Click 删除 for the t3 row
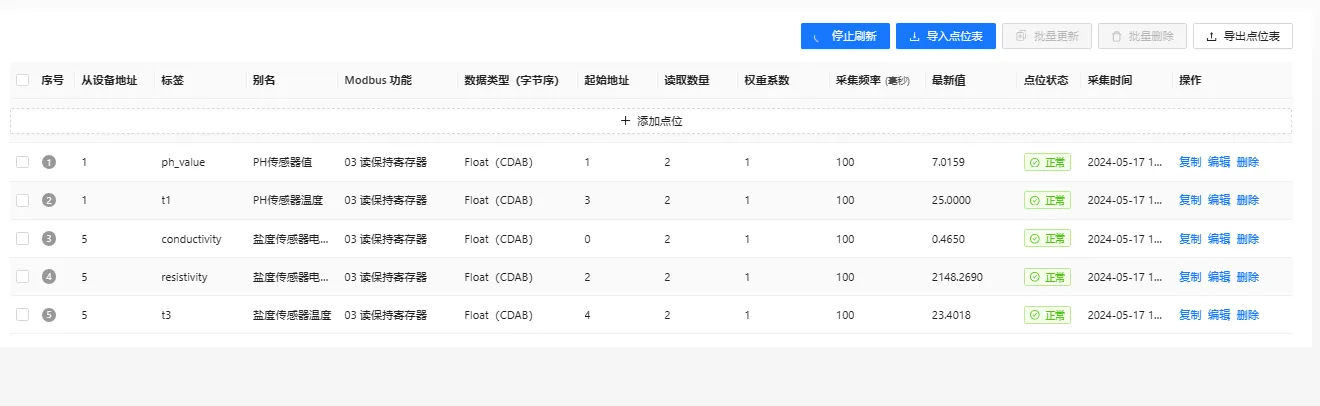 pyautogui.click(x=1248, y=315)
